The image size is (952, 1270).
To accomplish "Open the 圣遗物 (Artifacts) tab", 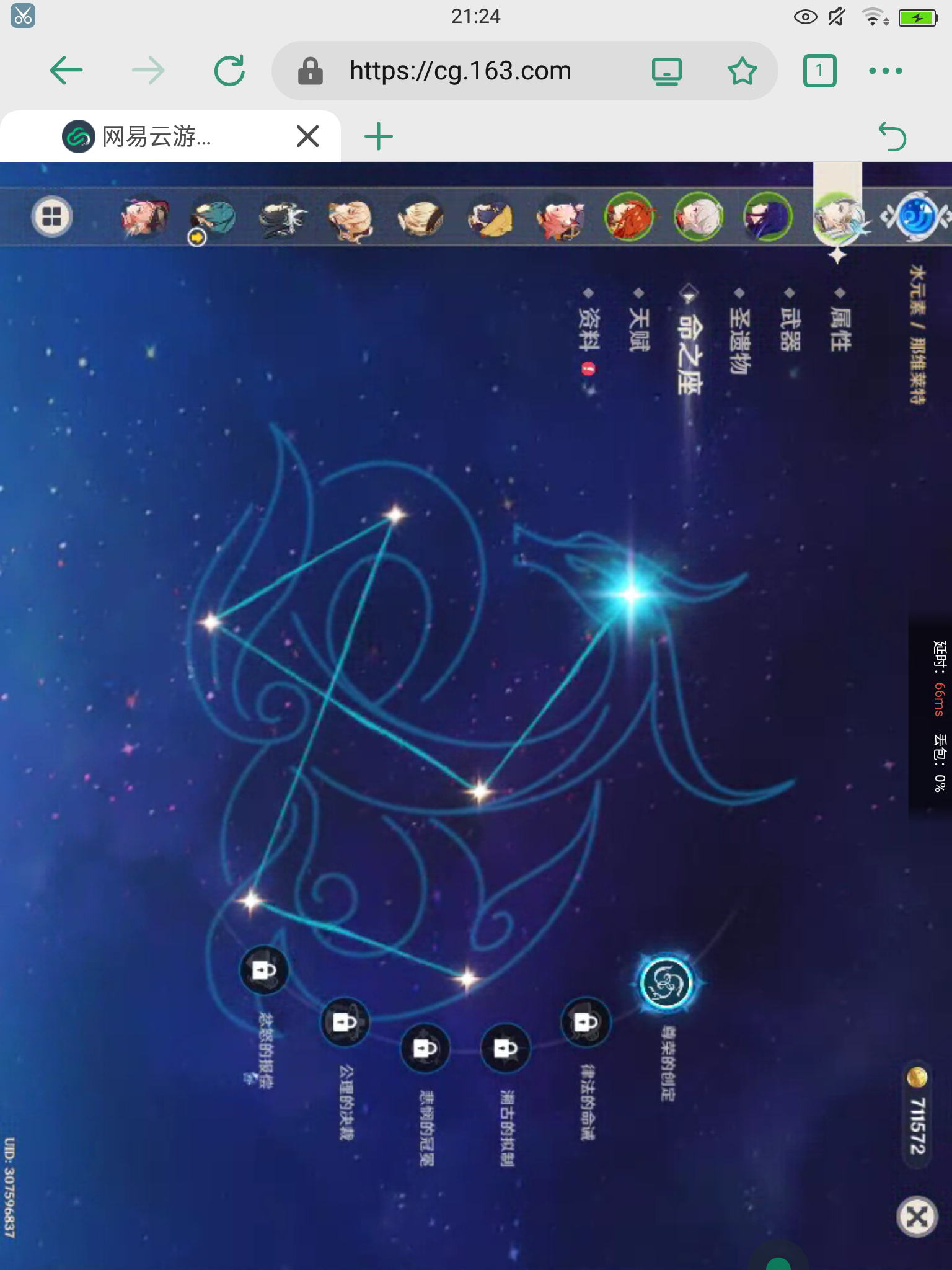I will click(740, 341).
